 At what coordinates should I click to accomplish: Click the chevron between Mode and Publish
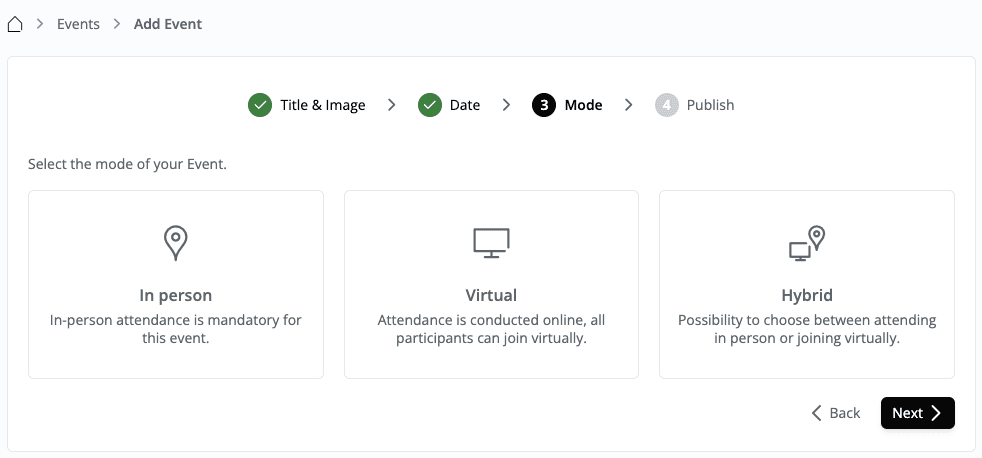click(628, 105)
